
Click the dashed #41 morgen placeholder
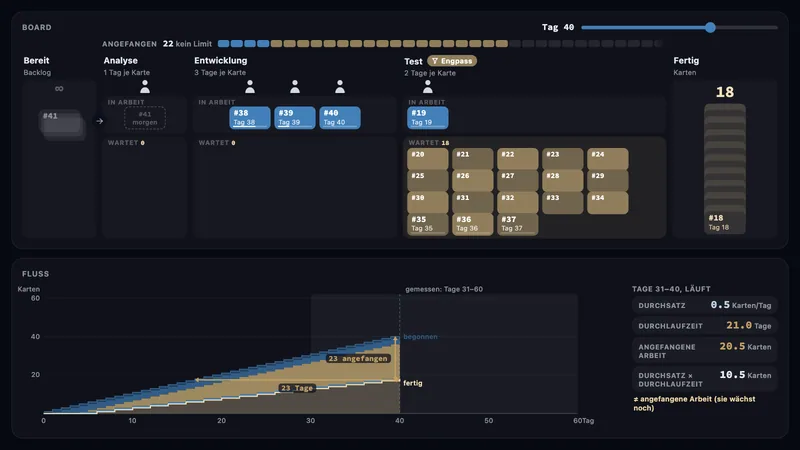[145, 118]
